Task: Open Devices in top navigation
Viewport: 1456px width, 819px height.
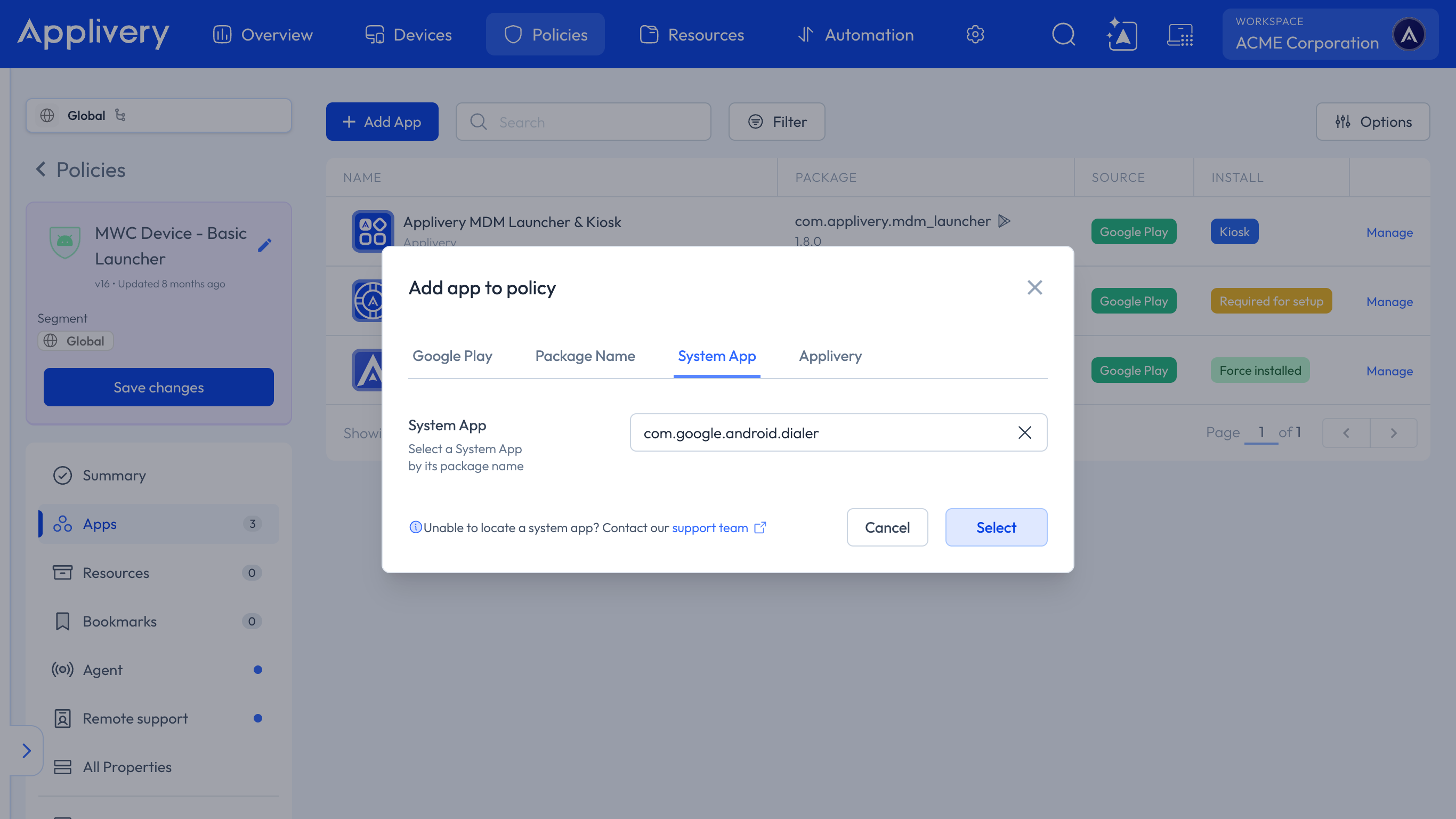Action: point(408,35)
